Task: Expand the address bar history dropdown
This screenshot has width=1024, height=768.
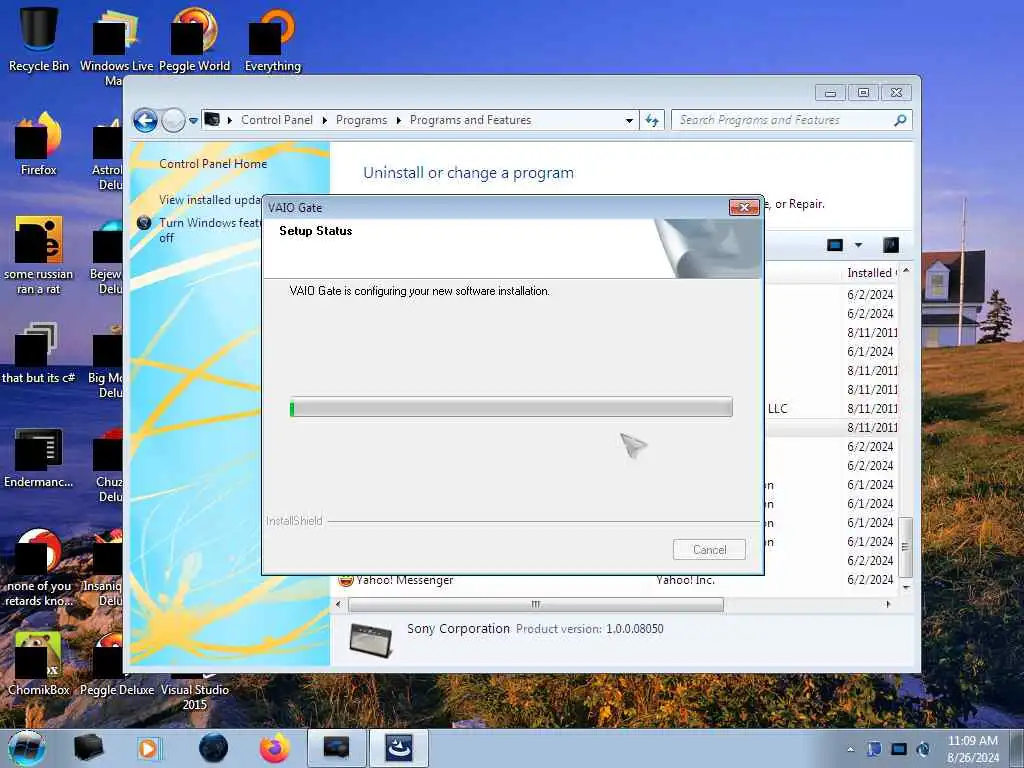Action: tap(629, 120)
